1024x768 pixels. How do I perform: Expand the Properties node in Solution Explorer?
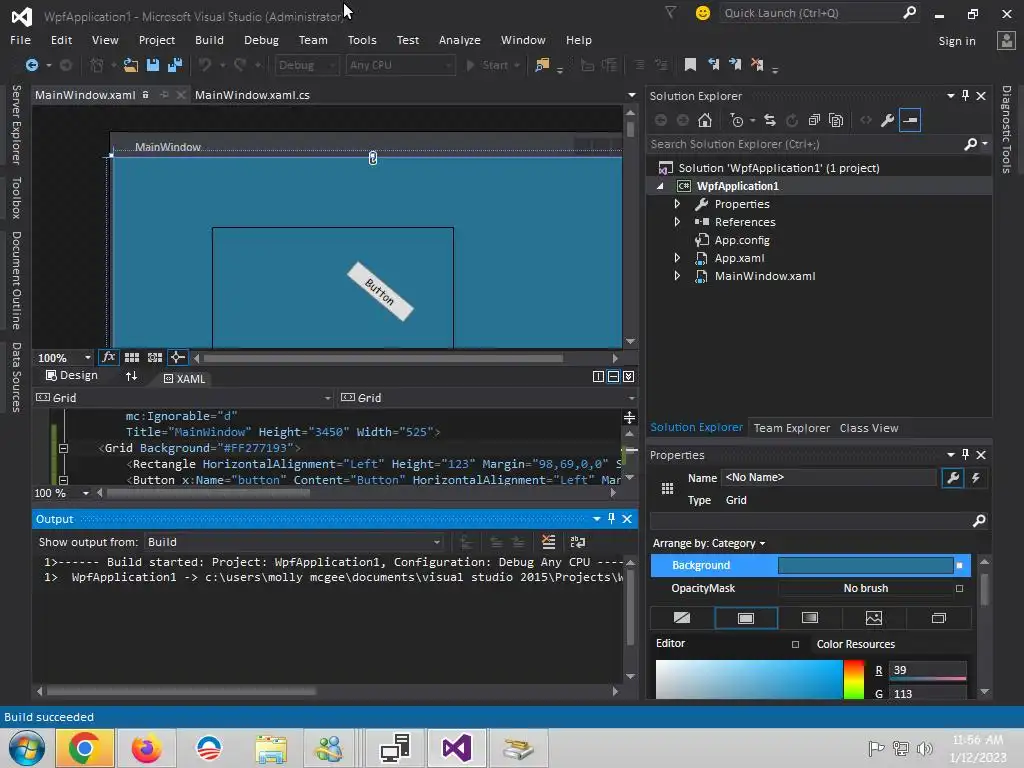(x=677, y=204)
